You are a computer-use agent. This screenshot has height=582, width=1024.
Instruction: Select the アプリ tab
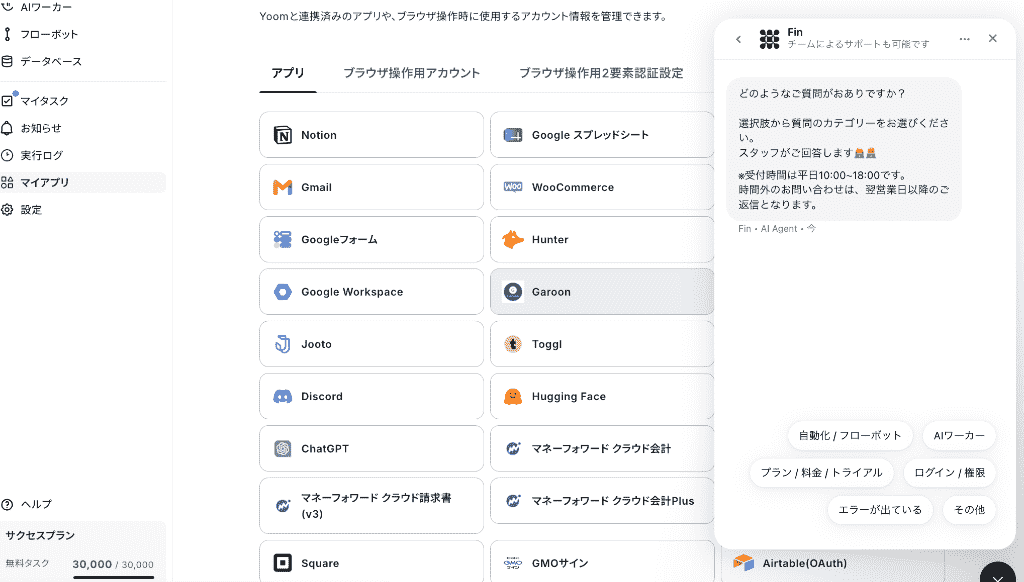pos(288,73)
